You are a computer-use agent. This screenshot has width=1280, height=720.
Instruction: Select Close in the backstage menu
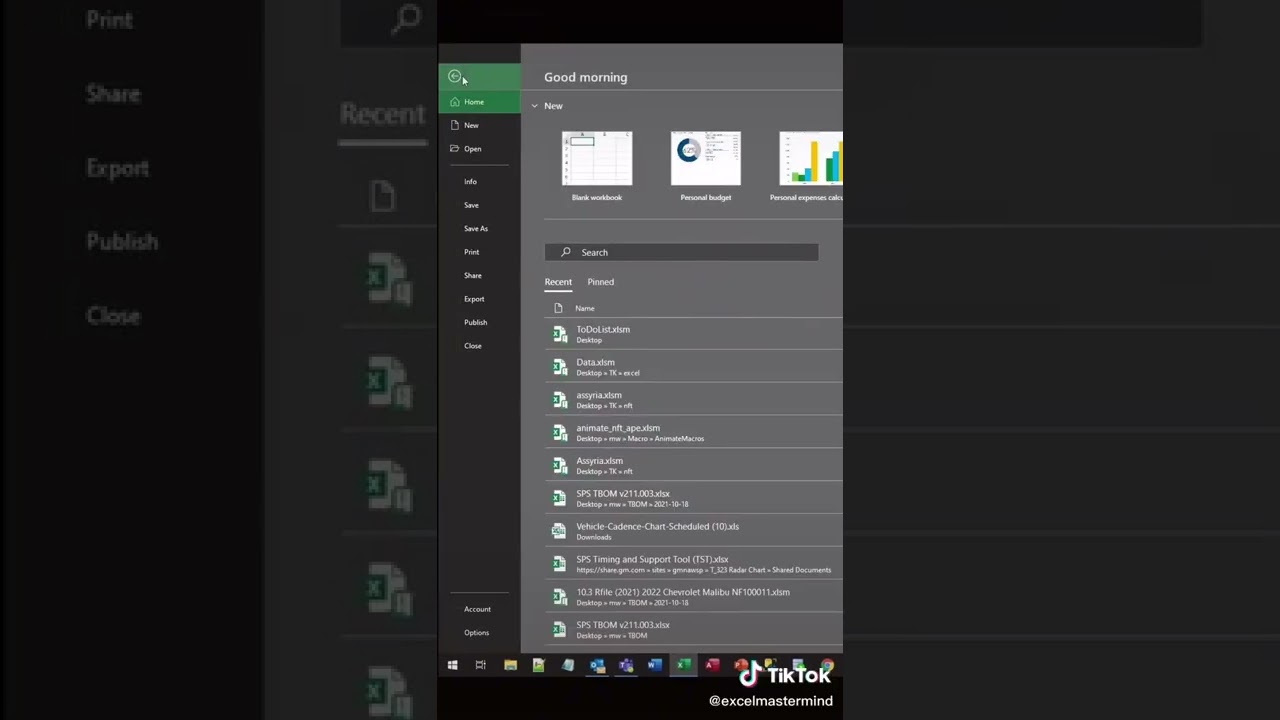tap(473, 346)
